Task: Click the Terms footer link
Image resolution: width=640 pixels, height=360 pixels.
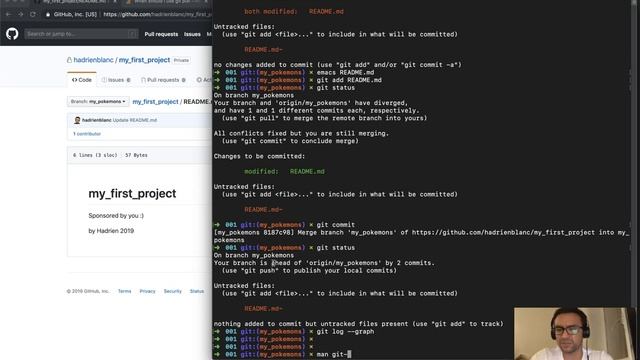Action: [124, 291]
